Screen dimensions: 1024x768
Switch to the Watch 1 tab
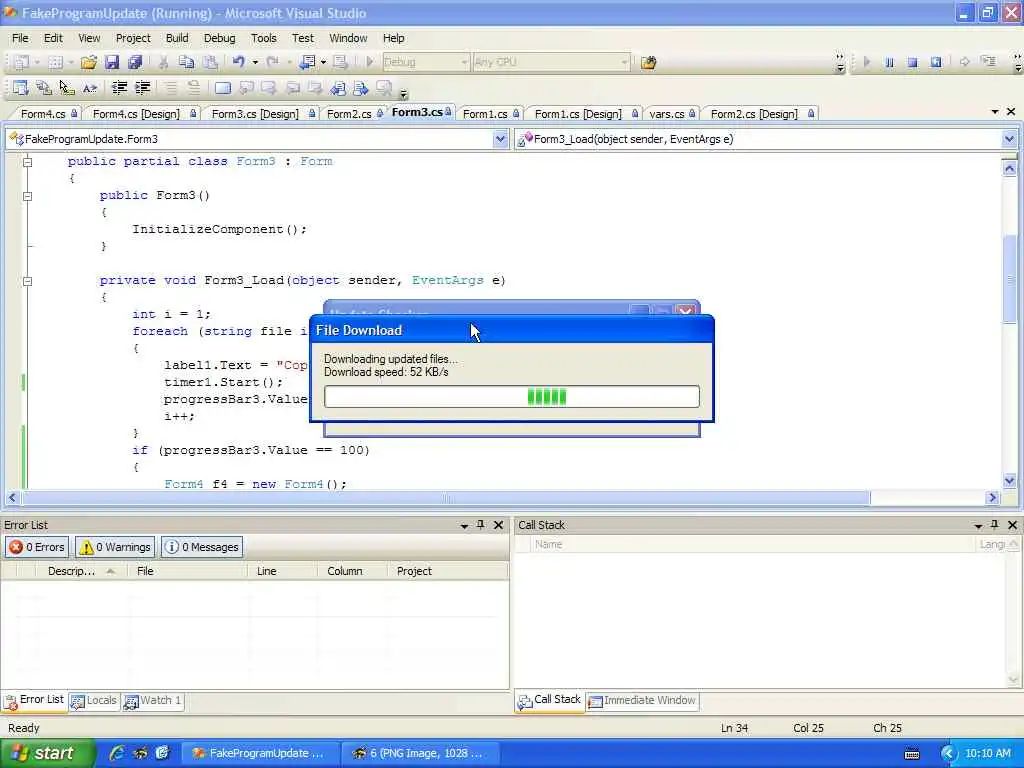point(153,701)
